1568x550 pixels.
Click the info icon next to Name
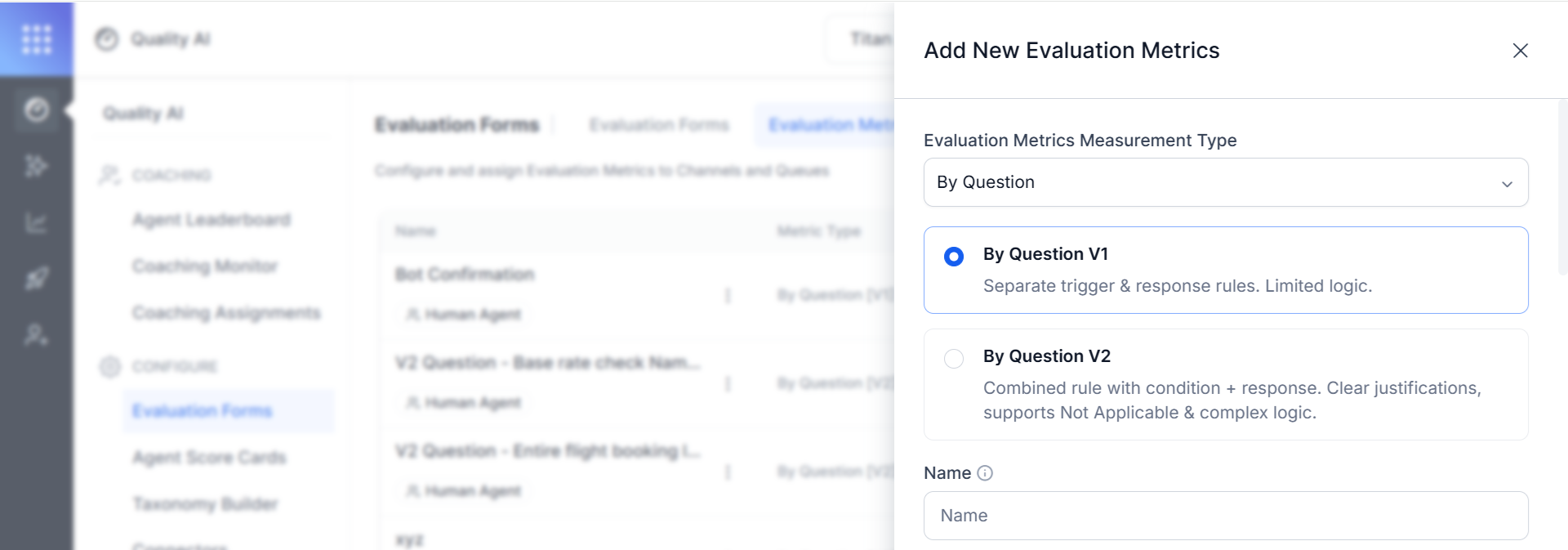(985, 473)
